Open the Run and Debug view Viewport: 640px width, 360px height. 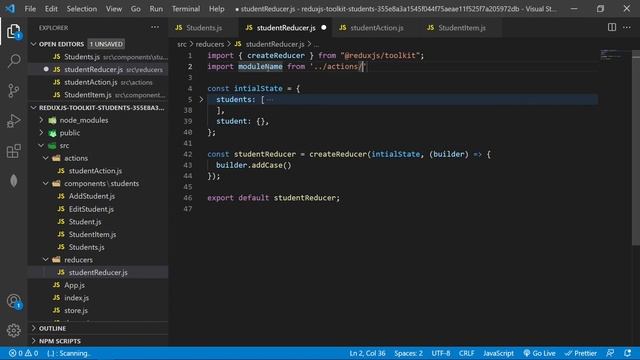(13, 121)
